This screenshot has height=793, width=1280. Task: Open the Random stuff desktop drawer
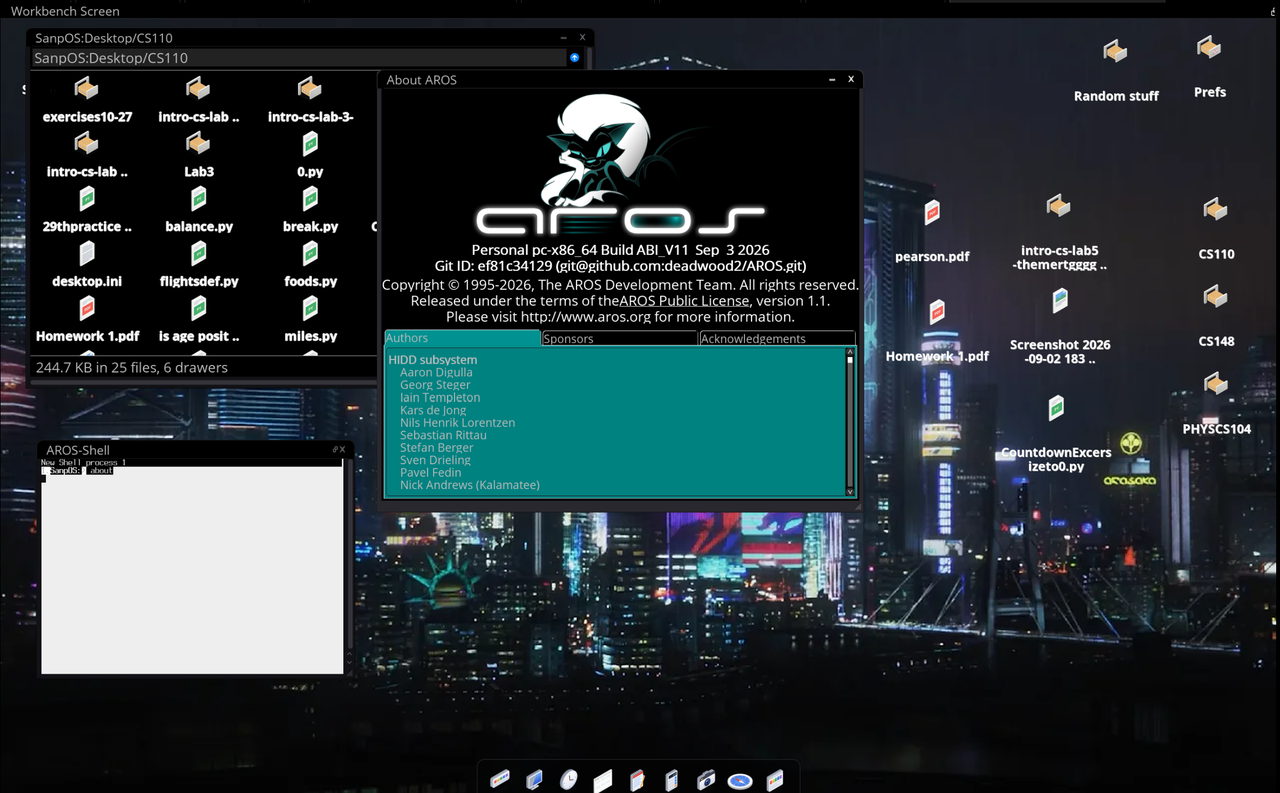point(1116,70)
